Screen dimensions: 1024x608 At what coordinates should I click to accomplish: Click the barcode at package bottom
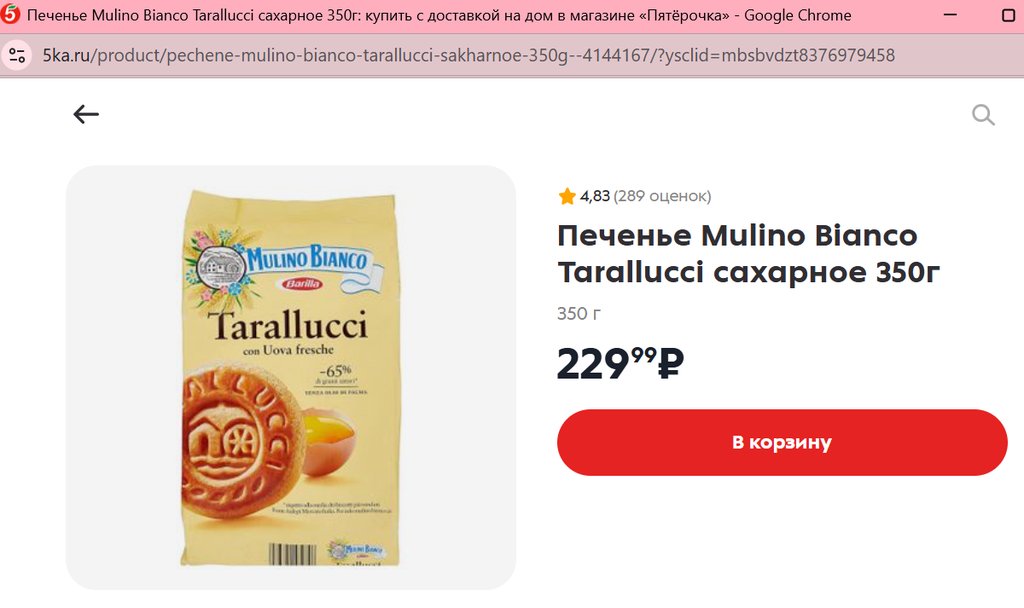point(293,554)
